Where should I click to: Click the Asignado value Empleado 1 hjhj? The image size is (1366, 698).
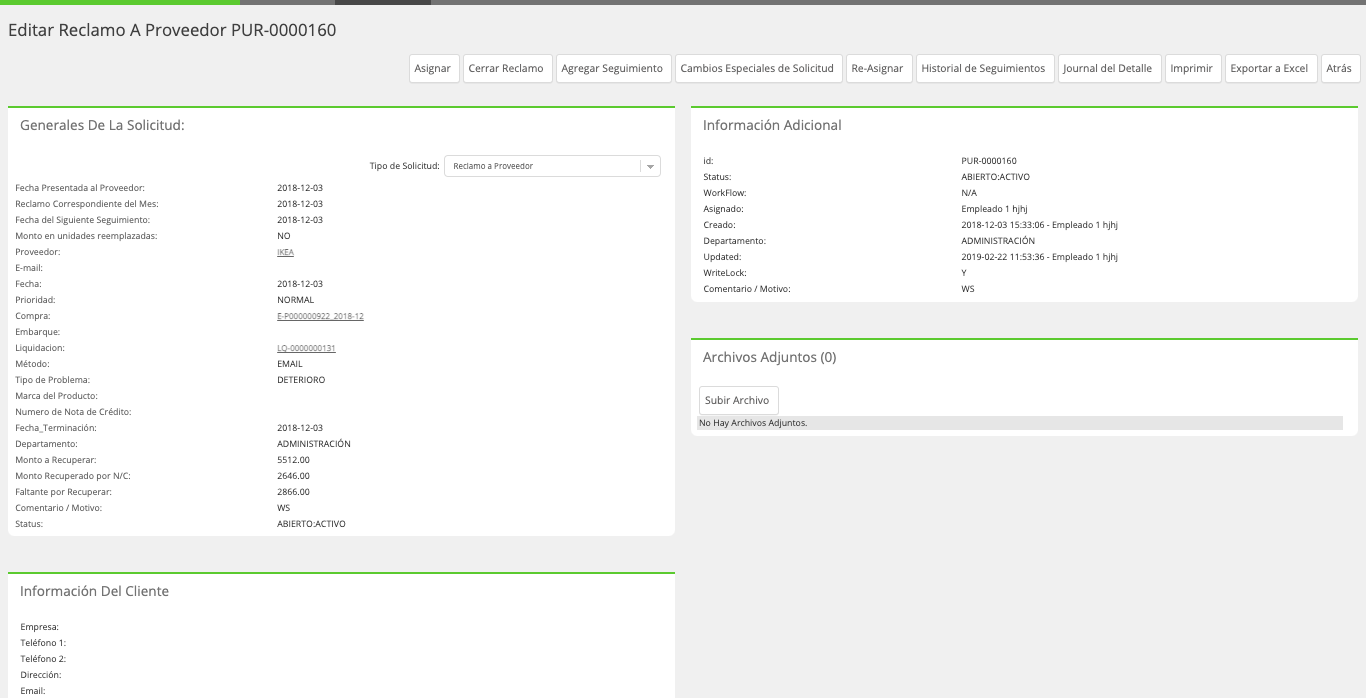pos(996,209)
